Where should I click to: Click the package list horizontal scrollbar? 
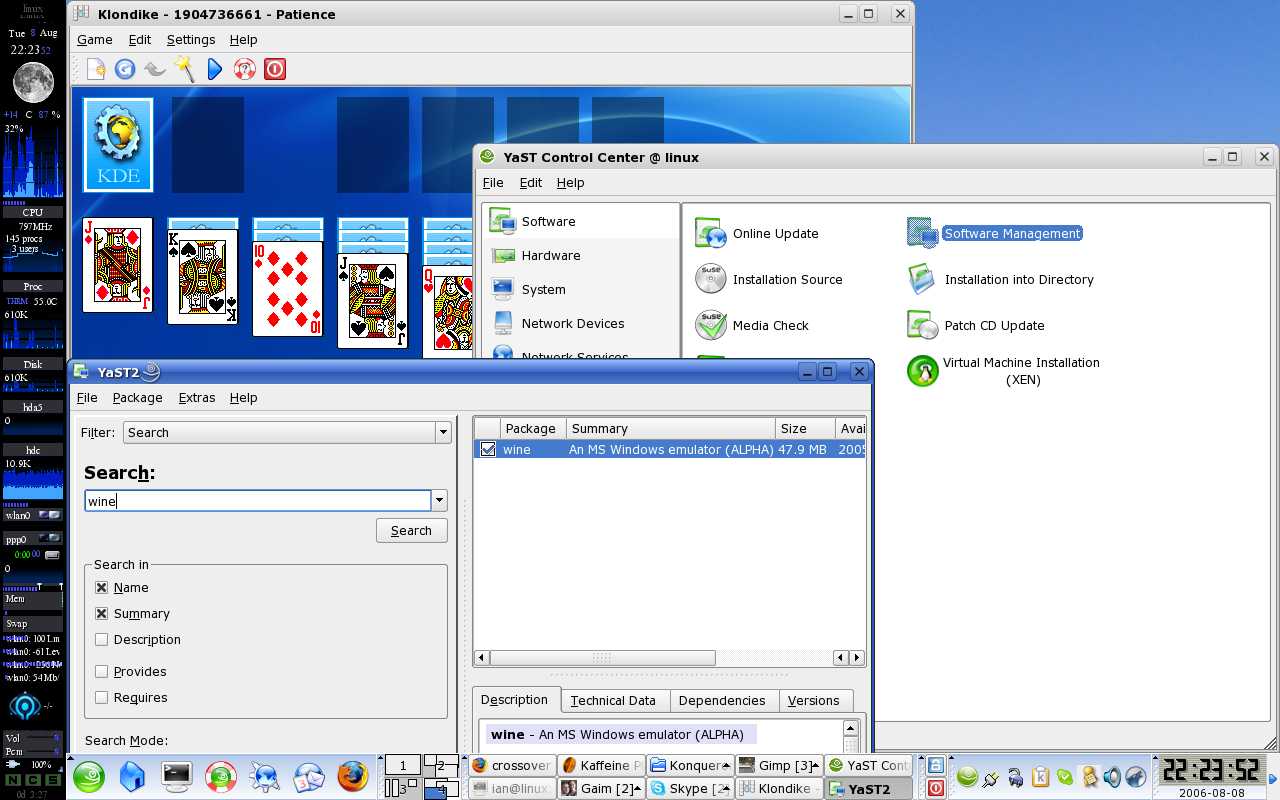coord(602,658)
